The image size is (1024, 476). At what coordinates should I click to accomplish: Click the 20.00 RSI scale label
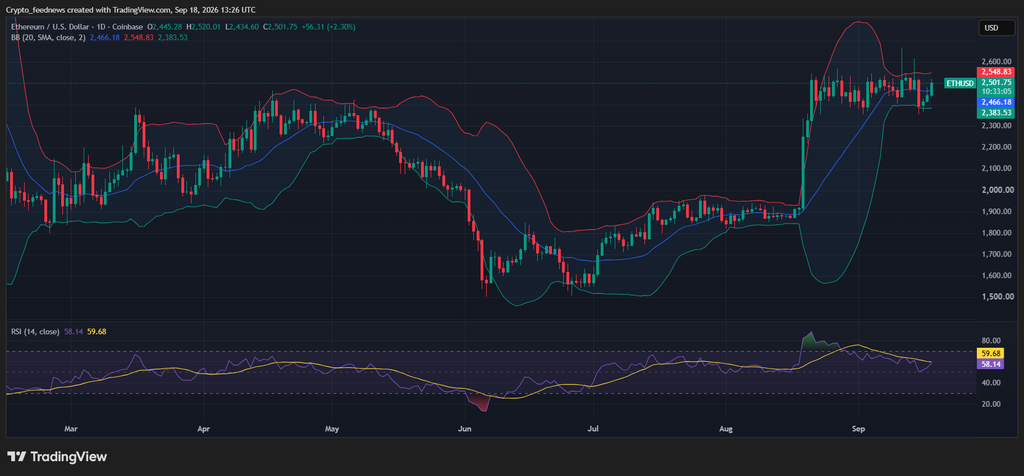click(991, 404)
